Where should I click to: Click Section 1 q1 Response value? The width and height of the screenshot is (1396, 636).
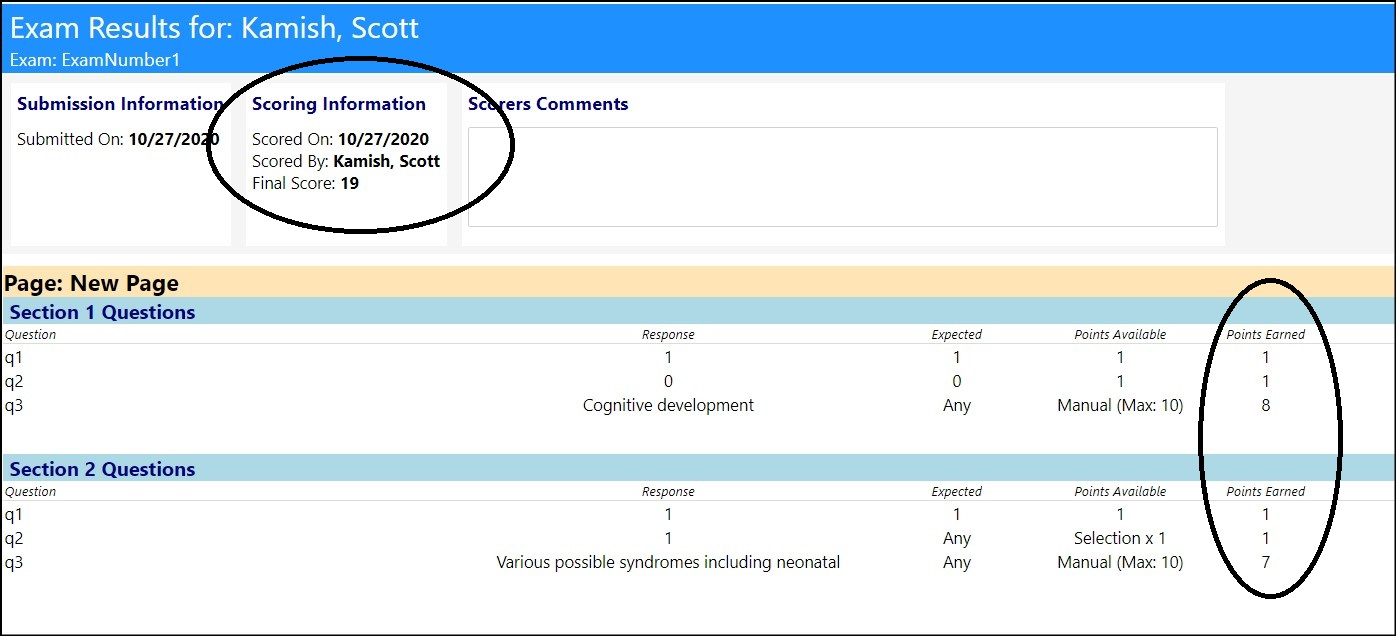pyautogui.click(x=668, y=357)
